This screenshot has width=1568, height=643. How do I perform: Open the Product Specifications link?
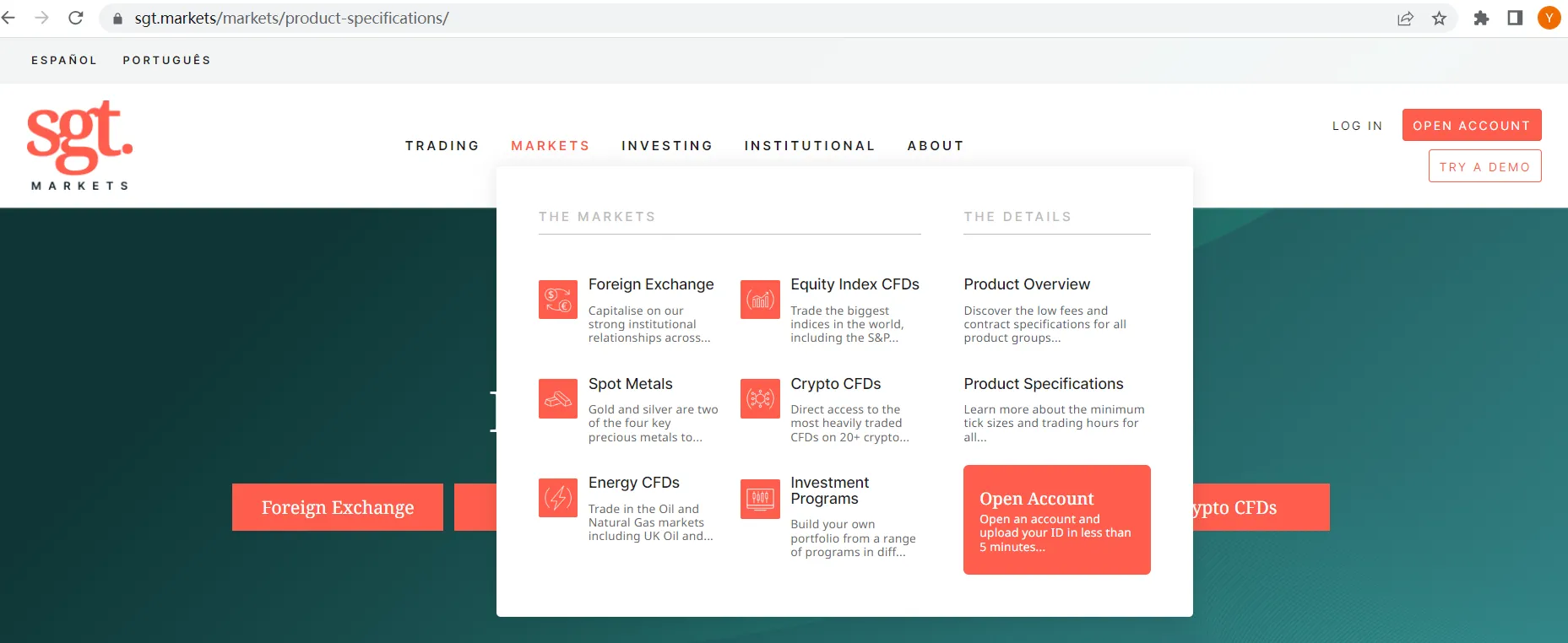tap(1044, 384)
